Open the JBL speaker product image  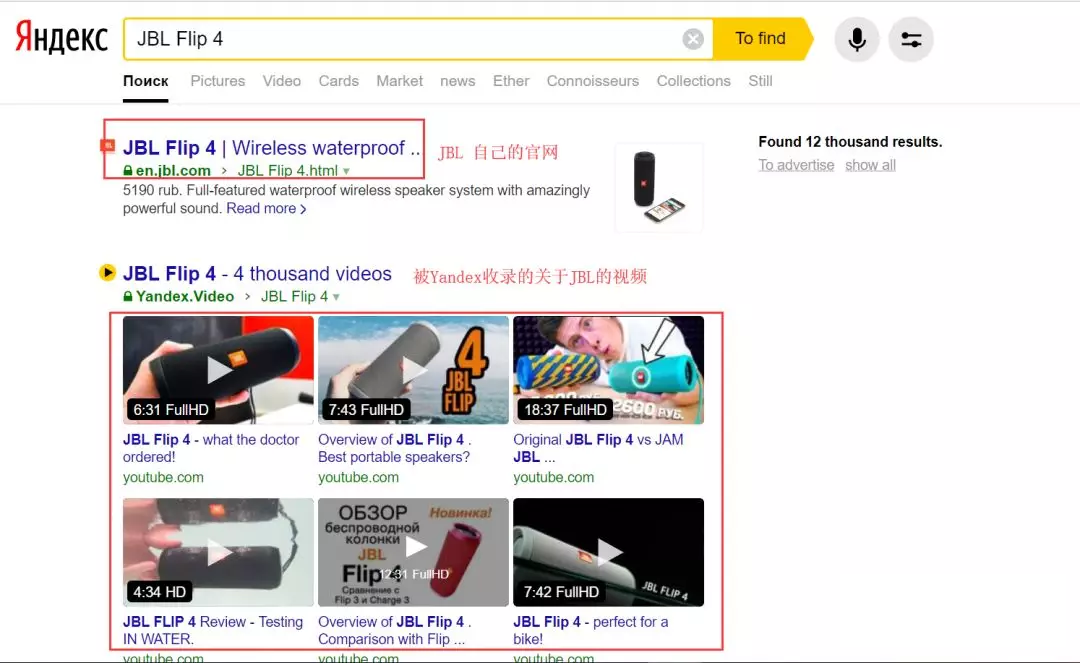click(x=658, y=187)
